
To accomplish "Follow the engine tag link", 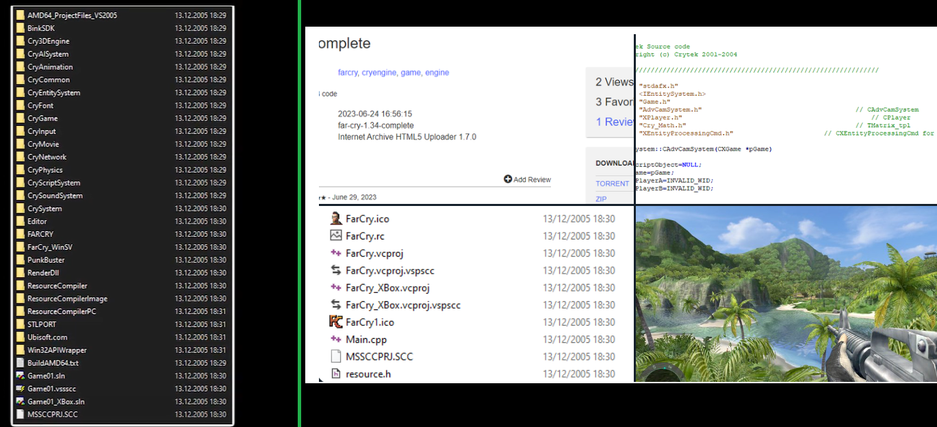I will [x=437, y=72].
